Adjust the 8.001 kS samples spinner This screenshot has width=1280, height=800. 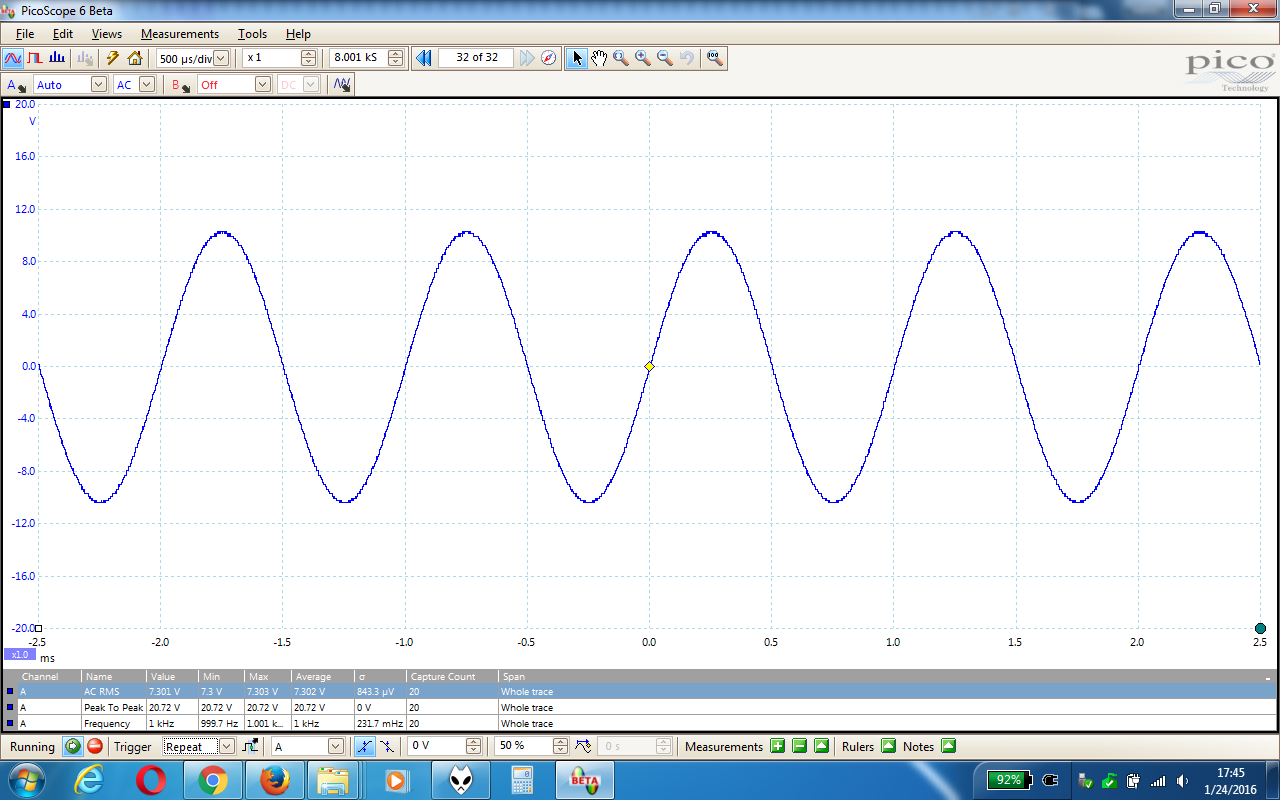tap(396, 58)
